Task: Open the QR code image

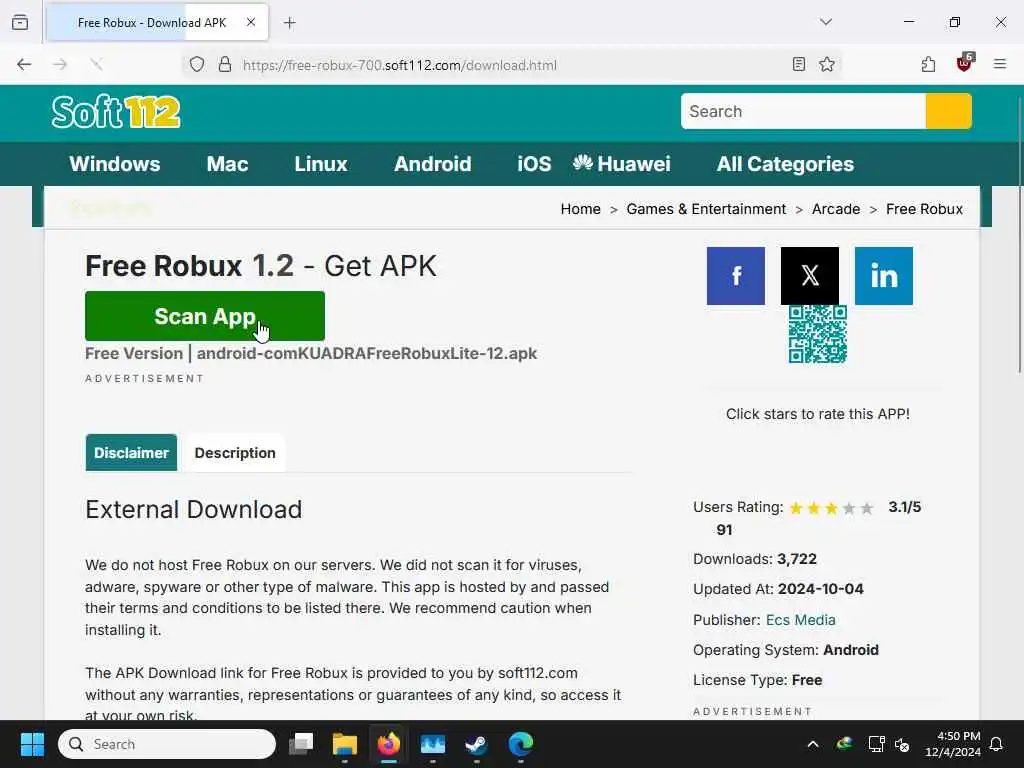Action: 818,334
